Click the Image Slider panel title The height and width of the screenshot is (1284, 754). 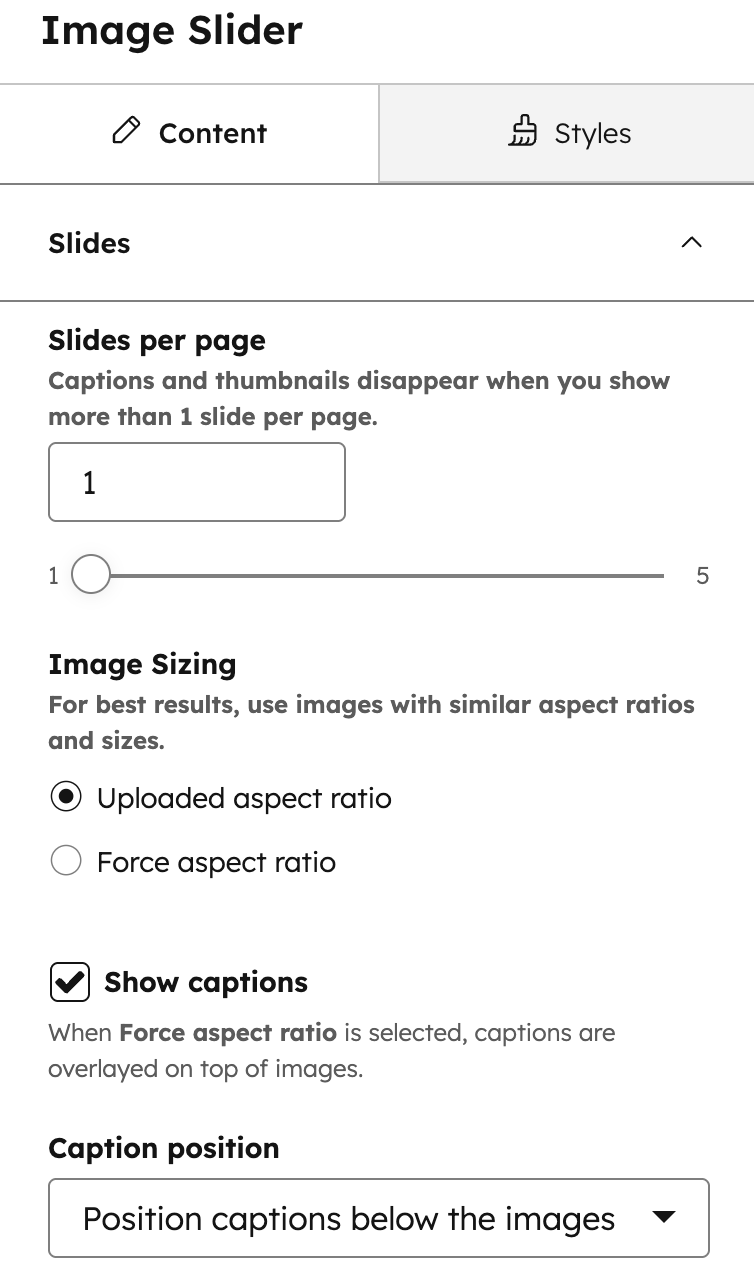[171, 30]
